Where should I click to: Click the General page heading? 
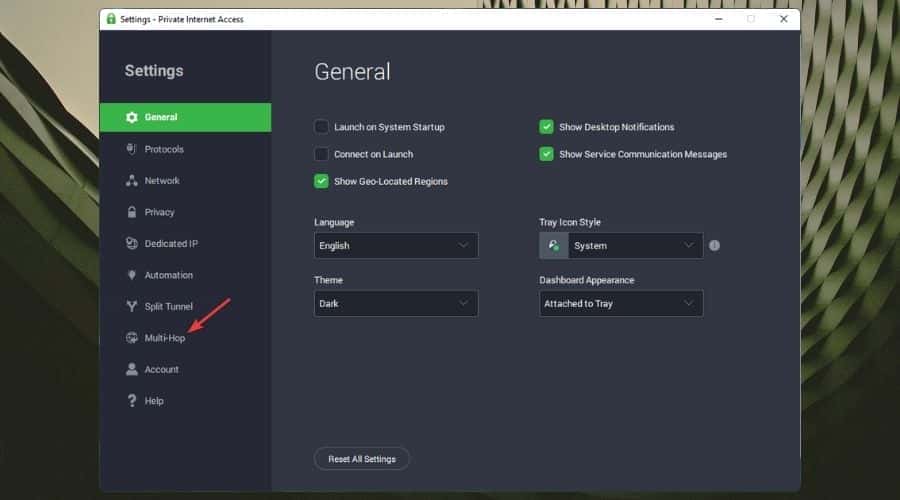click(x=352, y=72)
